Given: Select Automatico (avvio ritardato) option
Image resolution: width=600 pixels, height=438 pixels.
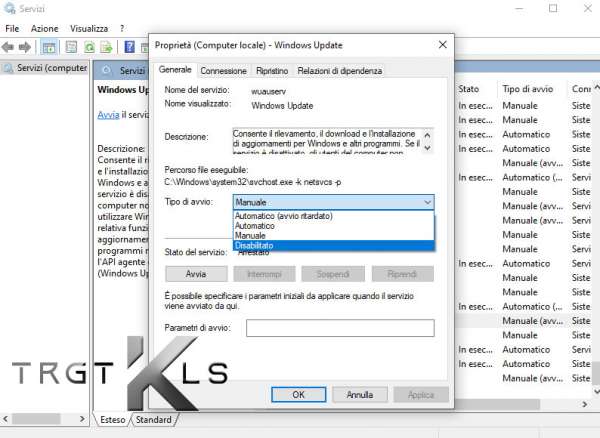Looking at the screenshot, I should click(283, 216).
